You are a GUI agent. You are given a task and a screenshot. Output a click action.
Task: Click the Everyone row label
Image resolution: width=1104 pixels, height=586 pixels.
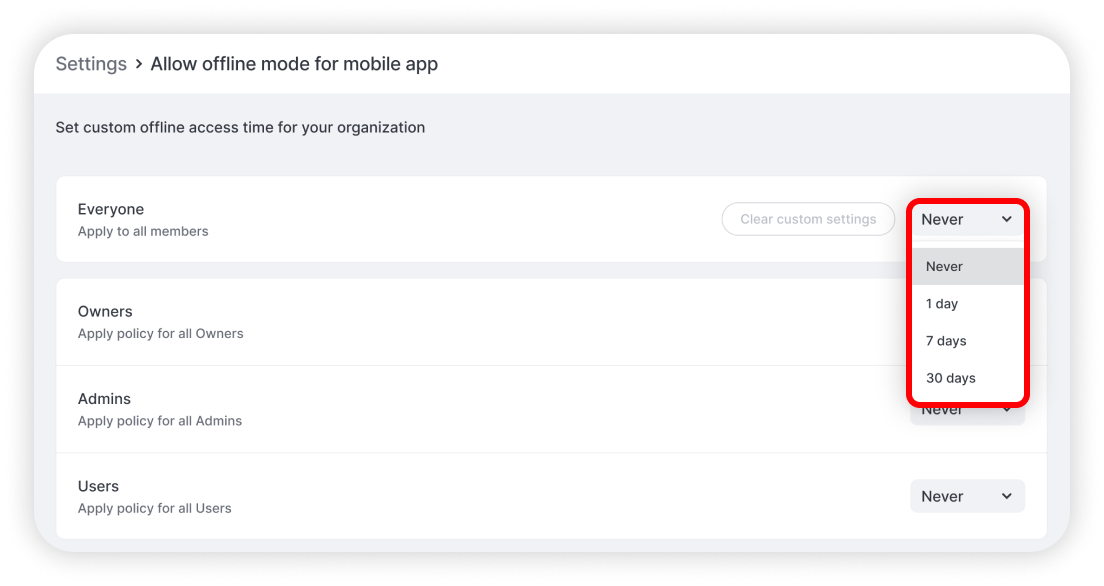point(111,209)
